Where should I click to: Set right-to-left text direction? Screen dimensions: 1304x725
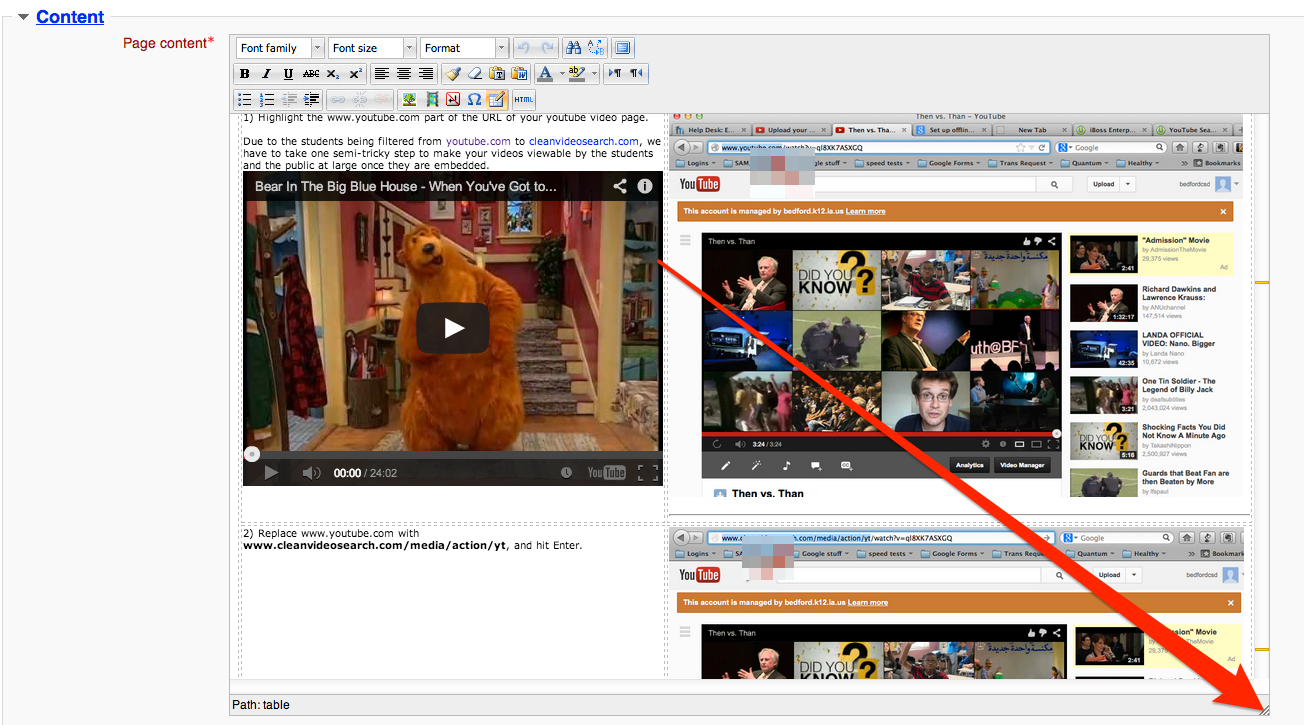coord(636,74)
